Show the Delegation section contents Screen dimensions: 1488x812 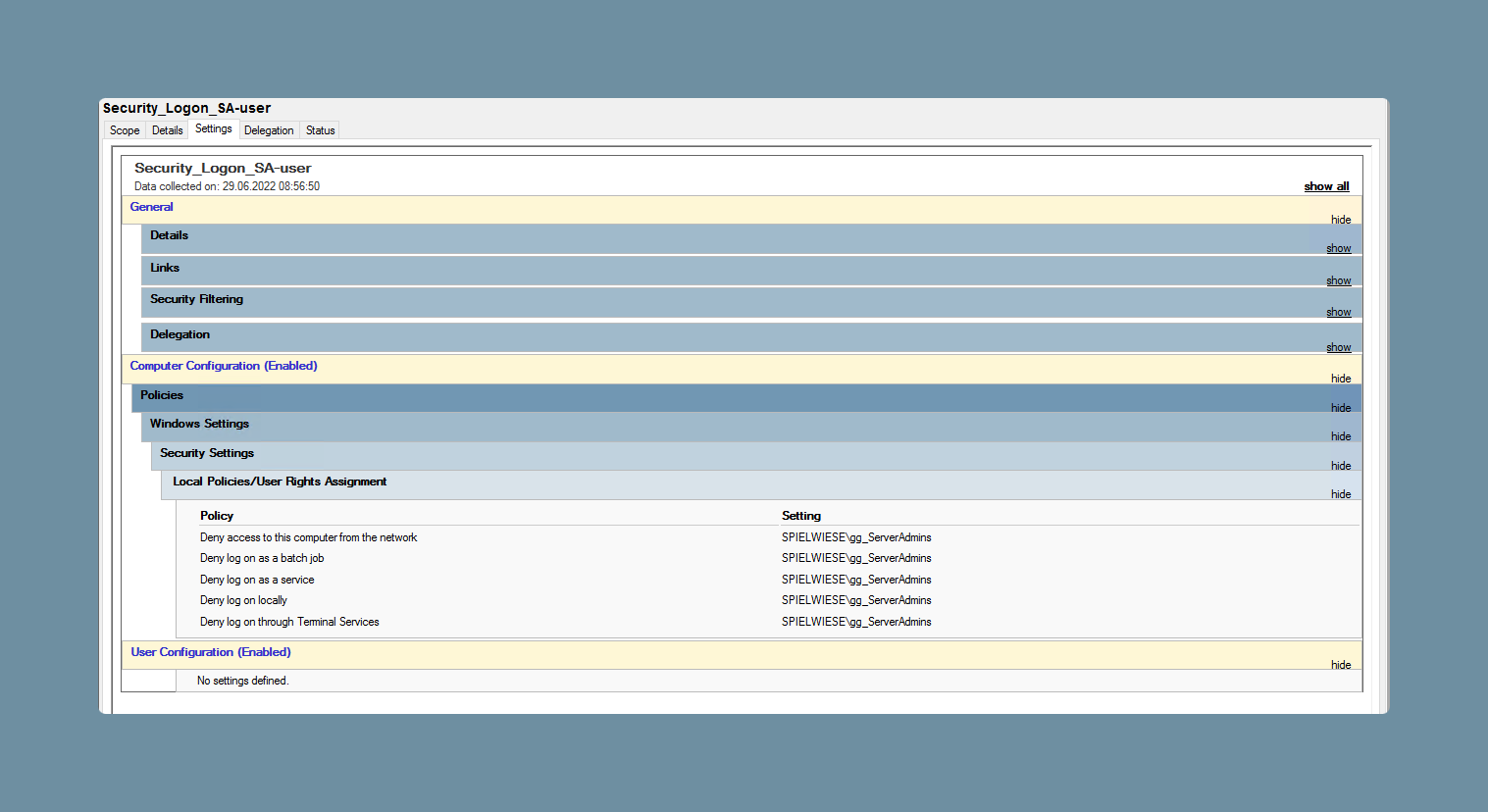(1339, 347)
